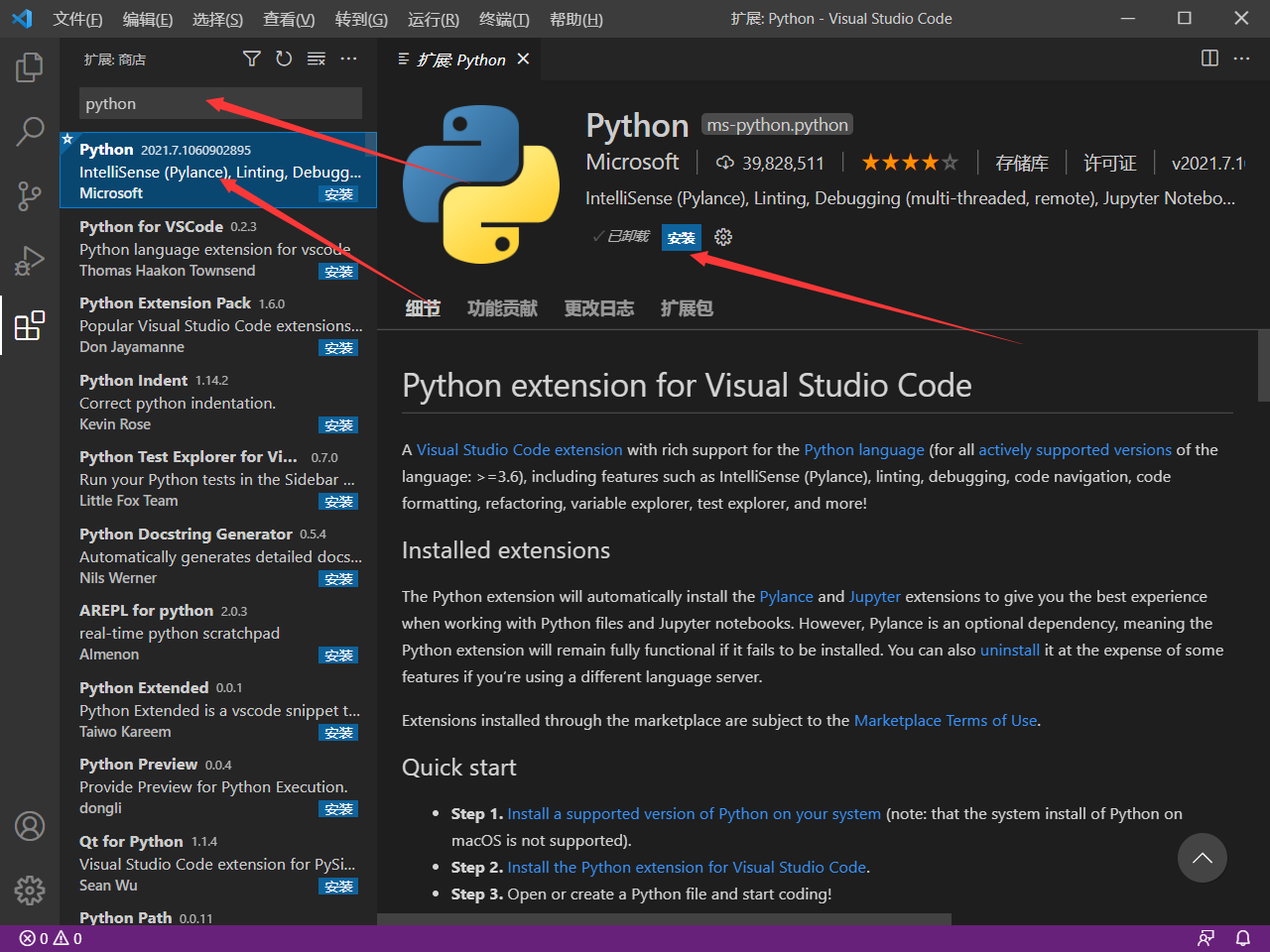
Task: Install the Python Extended extension
Action: pos(339,733)
